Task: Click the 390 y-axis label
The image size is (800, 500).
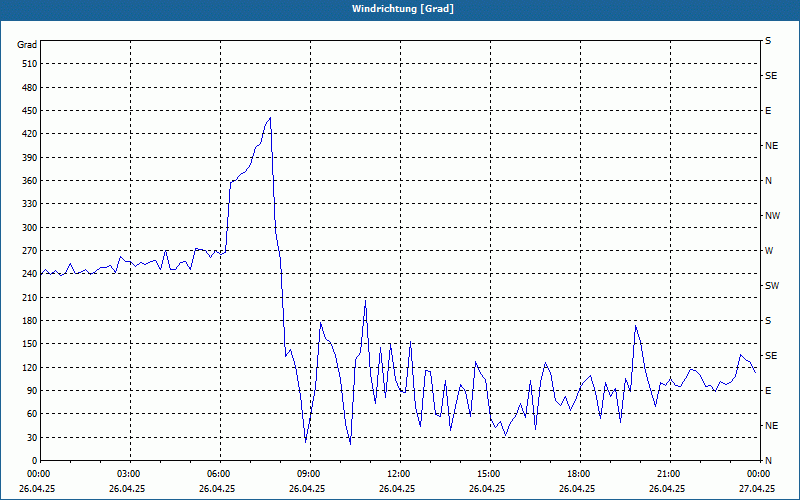Action: click(x=29, y=158)
